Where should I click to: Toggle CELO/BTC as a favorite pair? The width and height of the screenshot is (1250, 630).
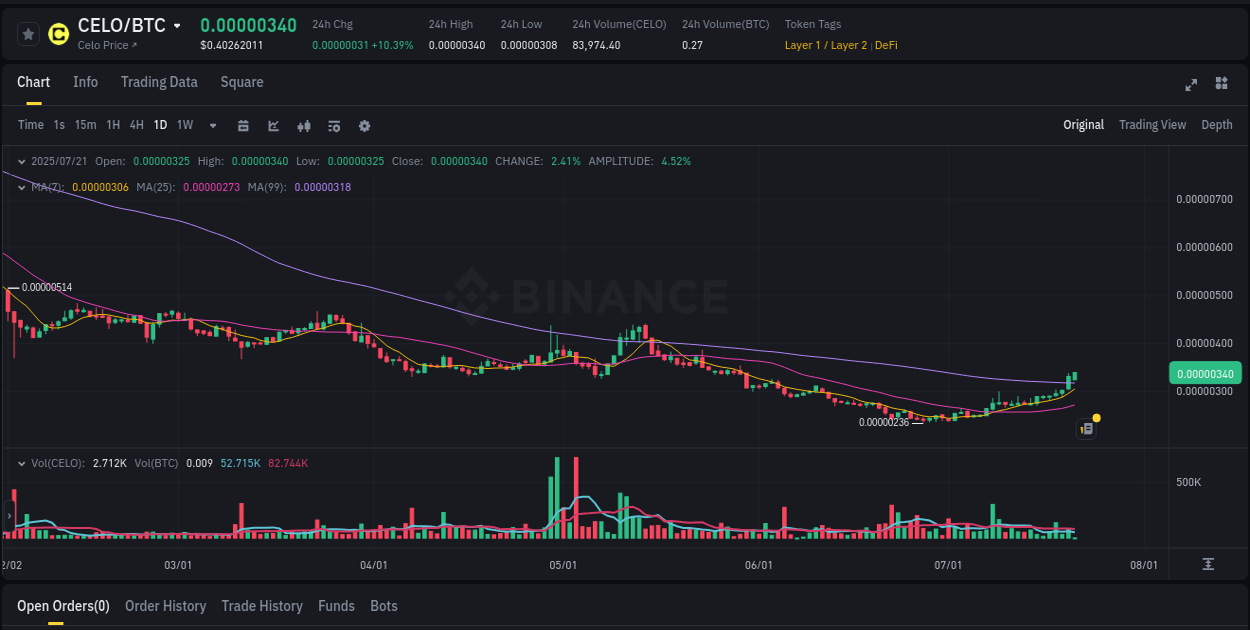pos(29,33)
